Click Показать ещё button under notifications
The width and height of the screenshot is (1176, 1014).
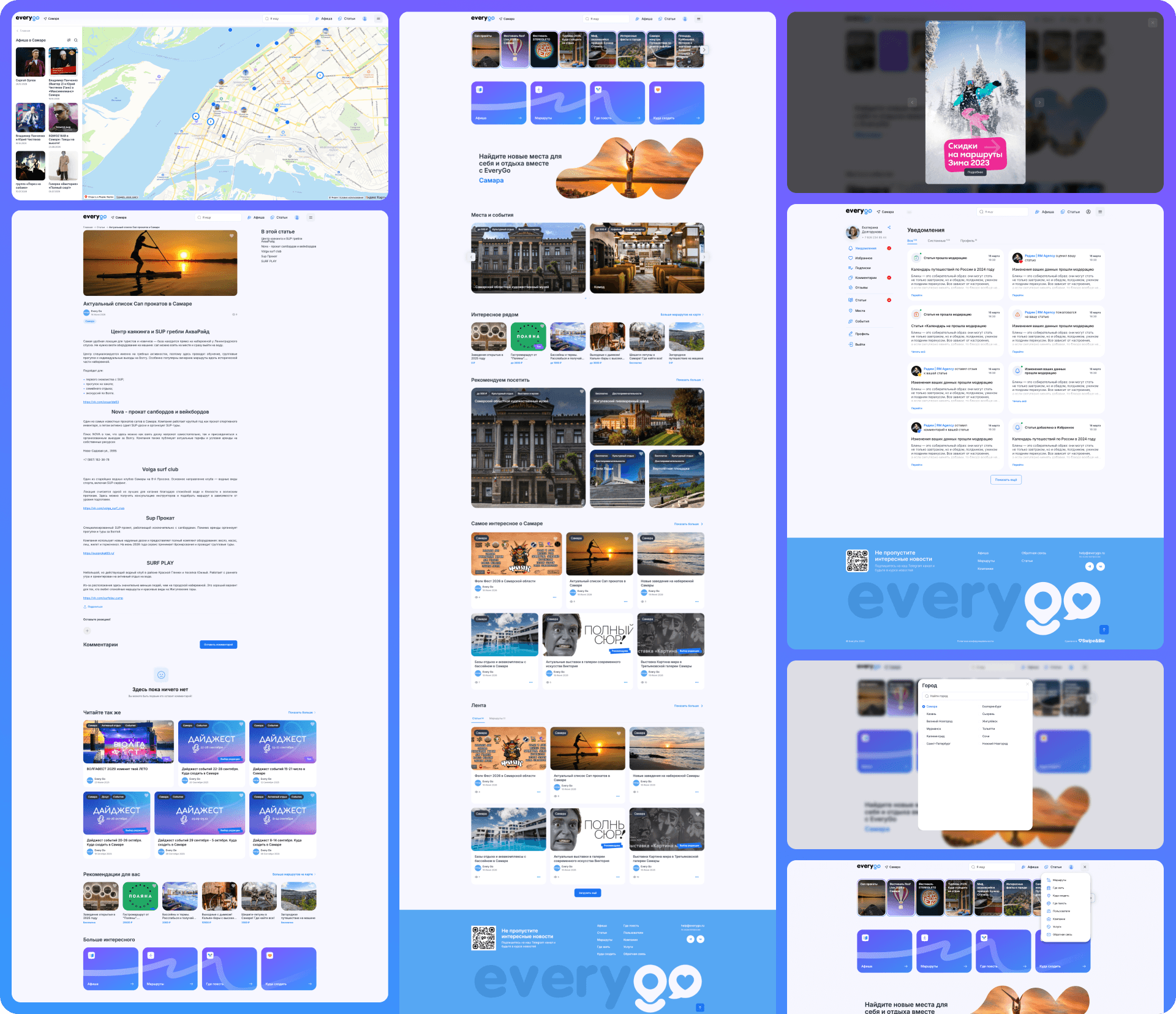coord(1006,480)
